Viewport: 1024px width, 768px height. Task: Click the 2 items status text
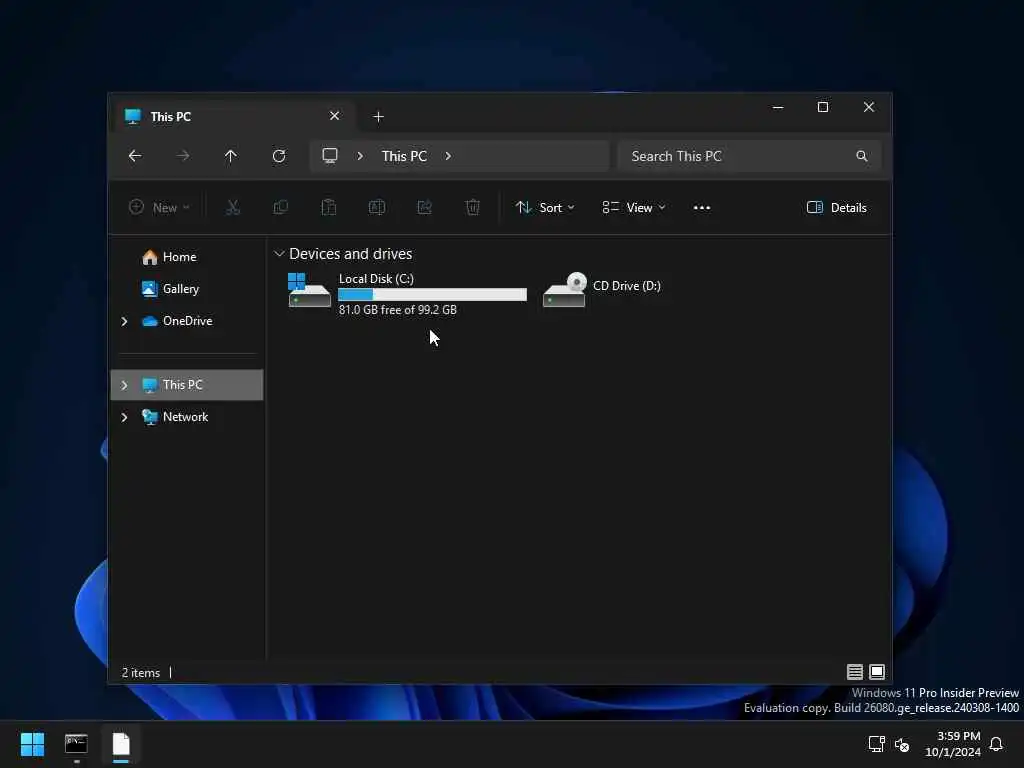click(x=140, y=673)
